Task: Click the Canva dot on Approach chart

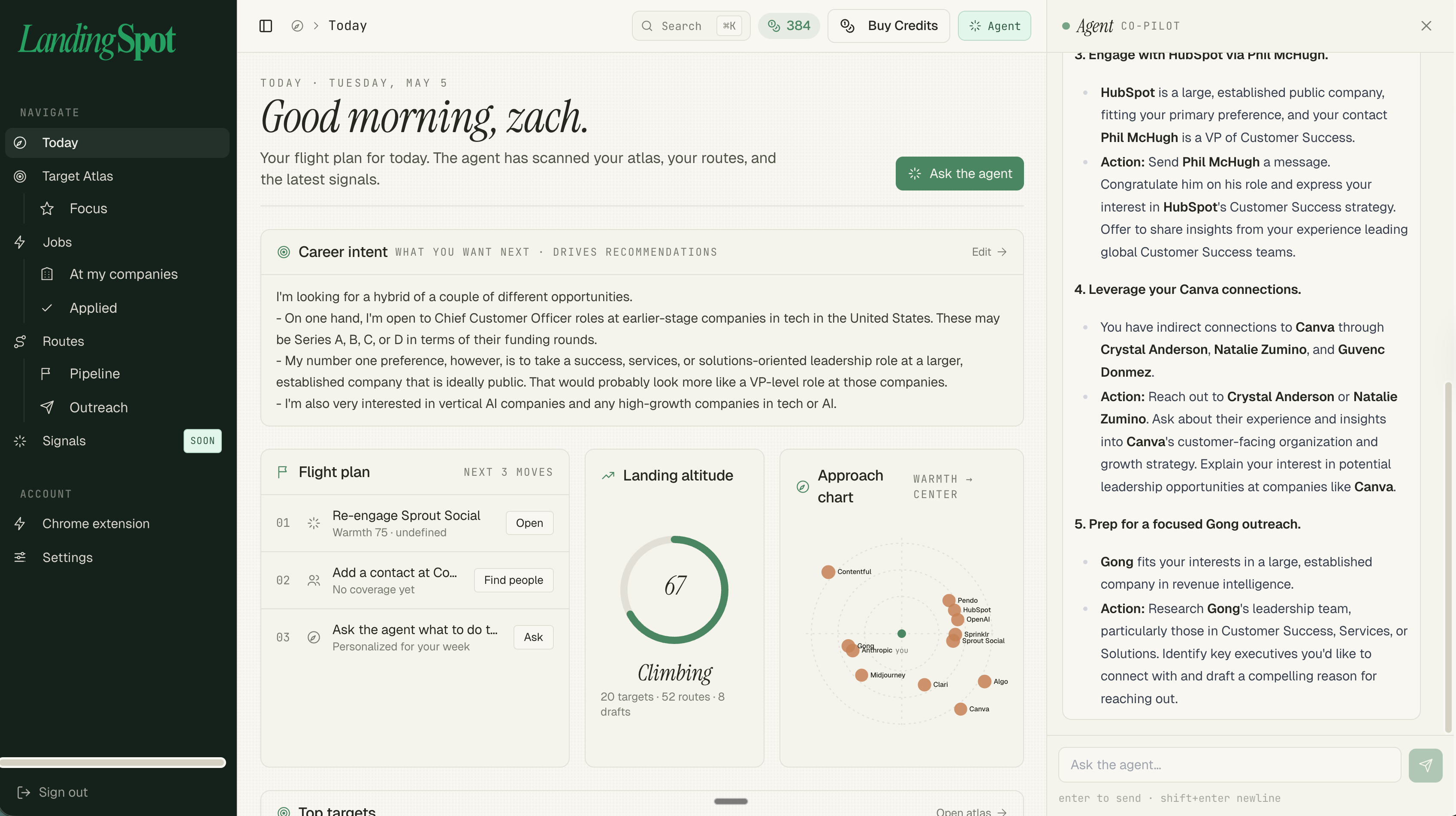Action: tap(961, 709)
